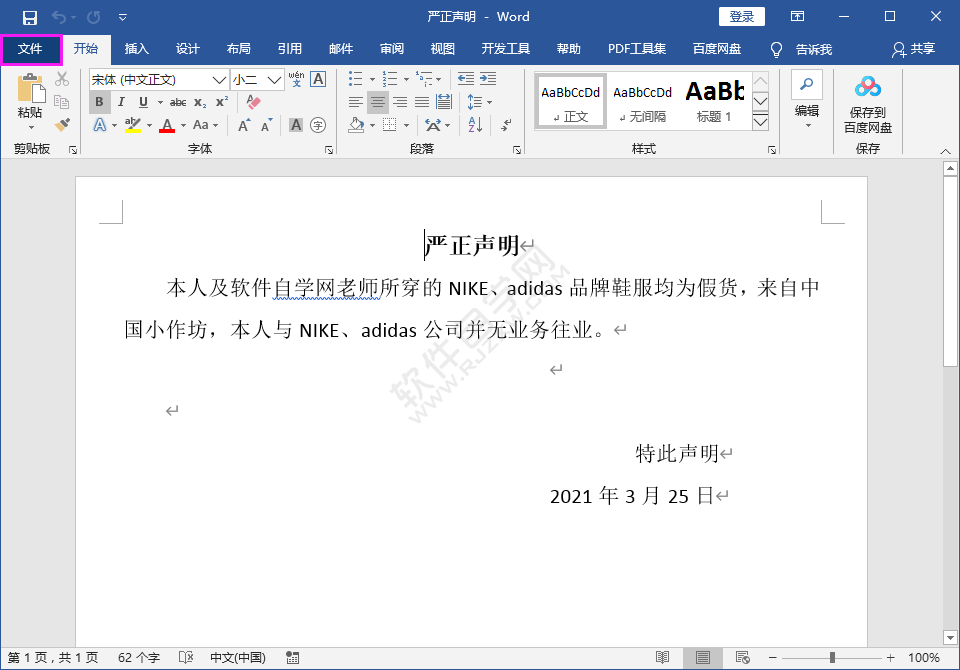The width and height of the screenshot is (960, 670).
Task: Apply italic formatting
Action: [122, 101]
